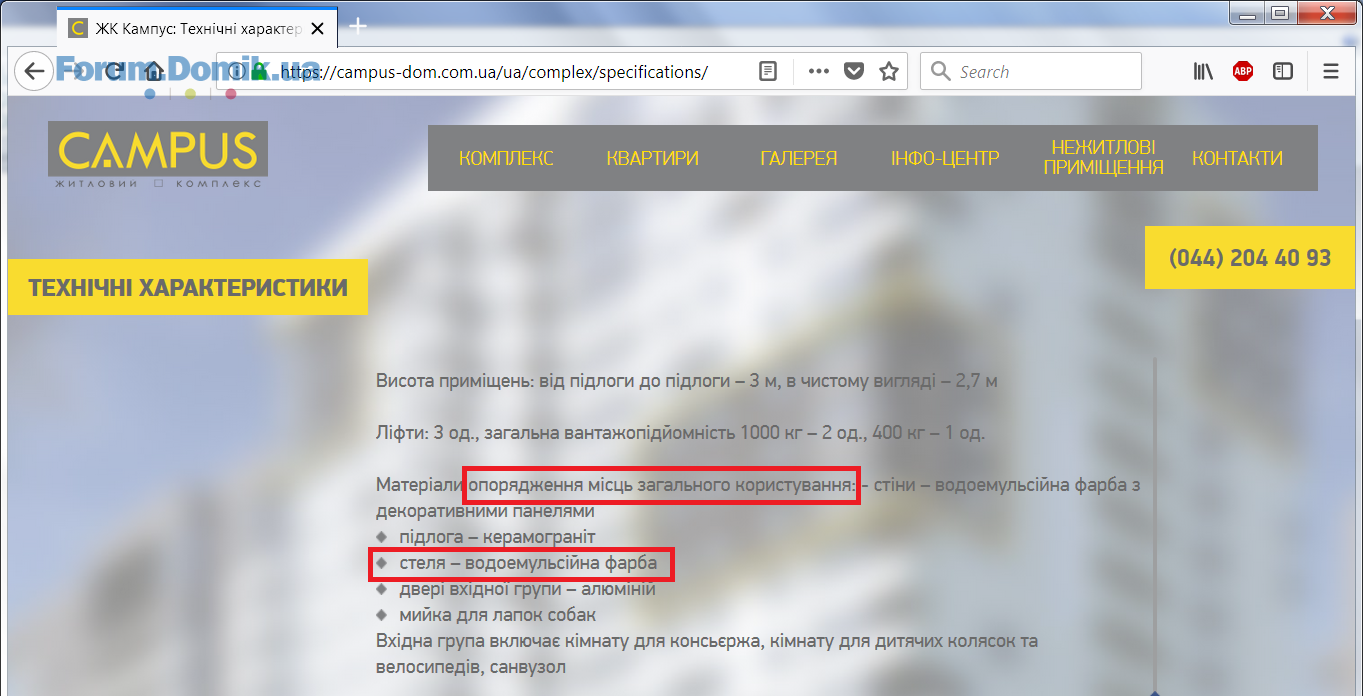Viewport: 1363px width, 696px height.
Task: Click the Campus logo
Action: (x=158, y=155)
